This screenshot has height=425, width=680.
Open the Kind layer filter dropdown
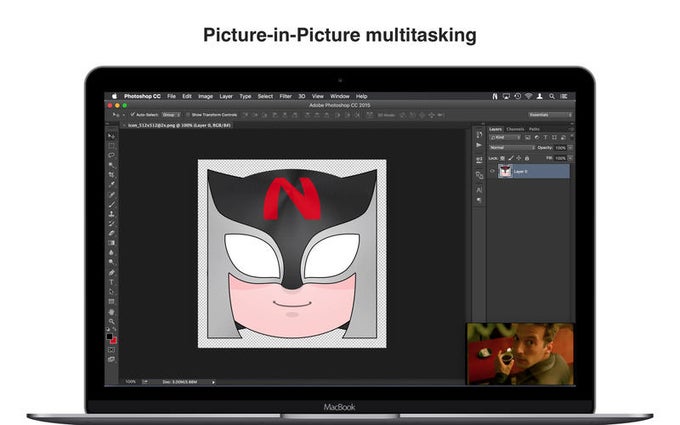tap(504, 138)
